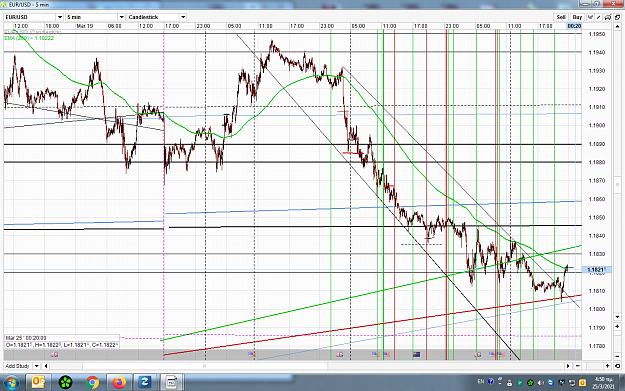Open the 5 min timeframe dropdown
625x391 pixels.
point(122,17)
